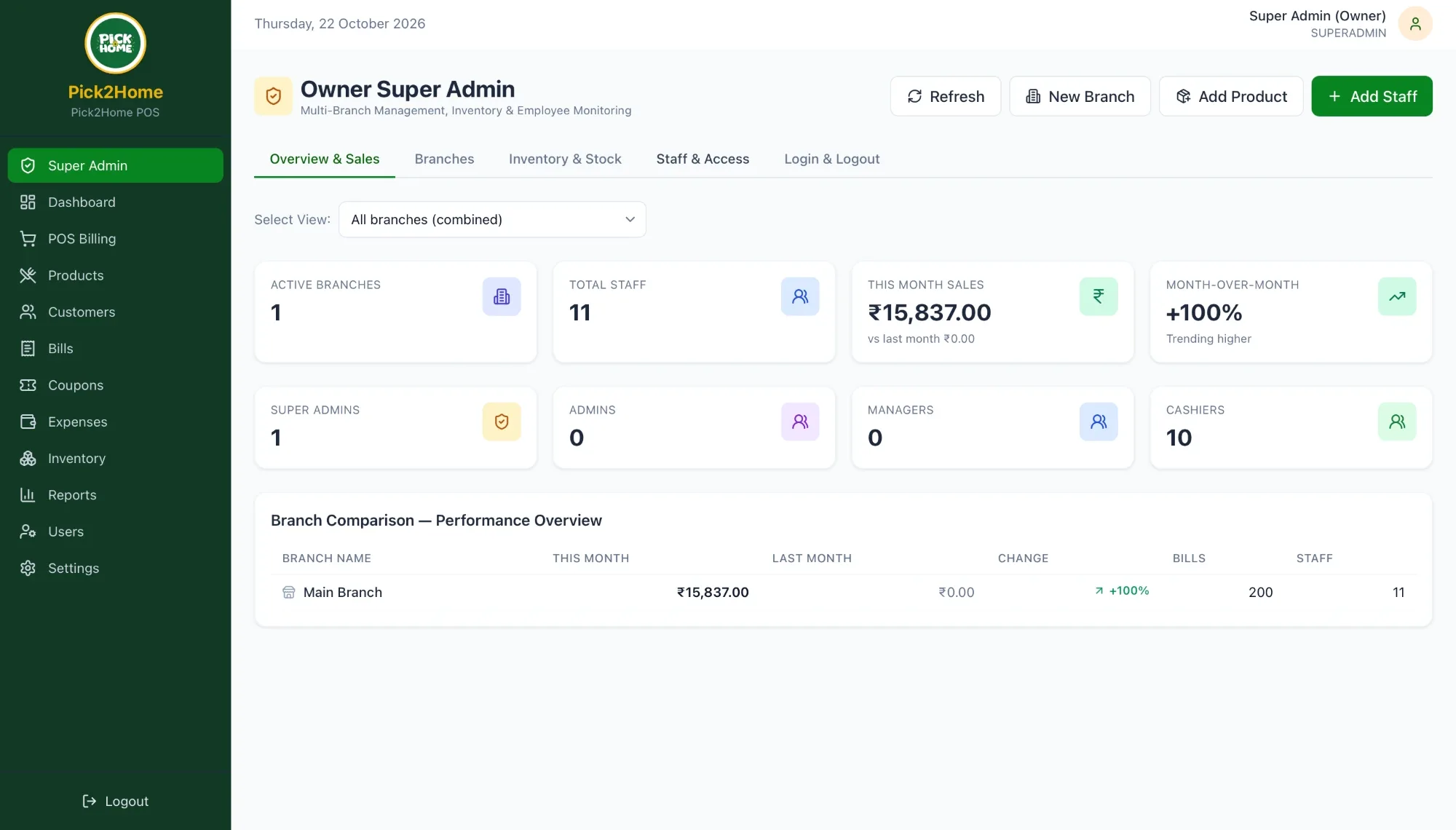Image resolution: width=1456 pixels, height=830 pixels.
Task: Open Expenses in the sidebar
Action: click(x=115, y=422)
